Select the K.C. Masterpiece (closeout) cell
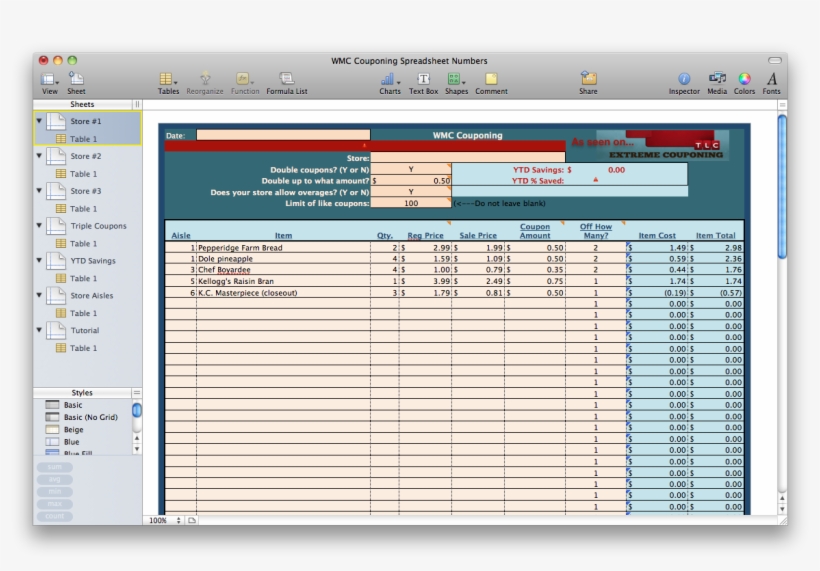The image size is (820, 571). 283,292
